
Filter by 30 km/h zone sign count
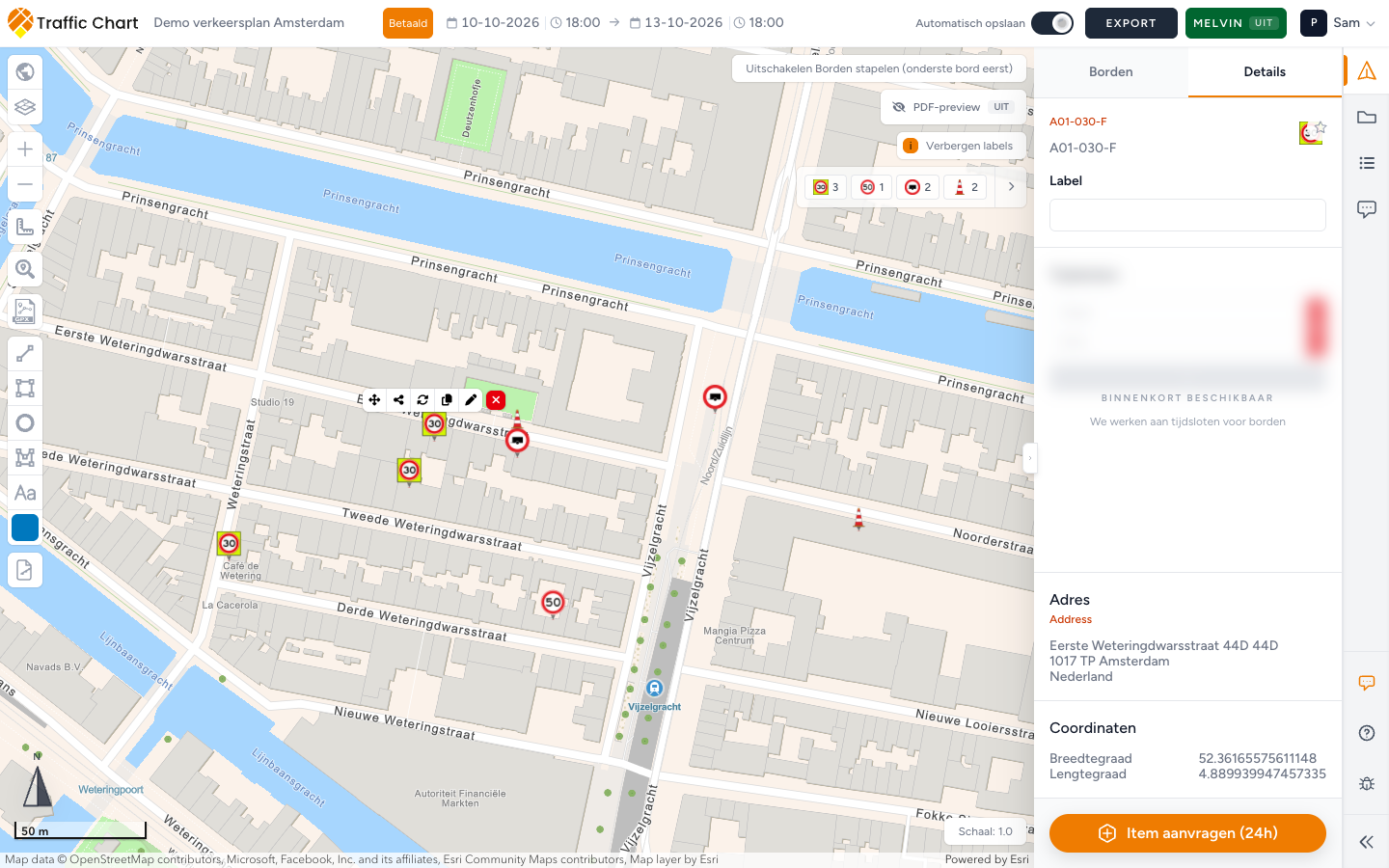pos(826,187)
